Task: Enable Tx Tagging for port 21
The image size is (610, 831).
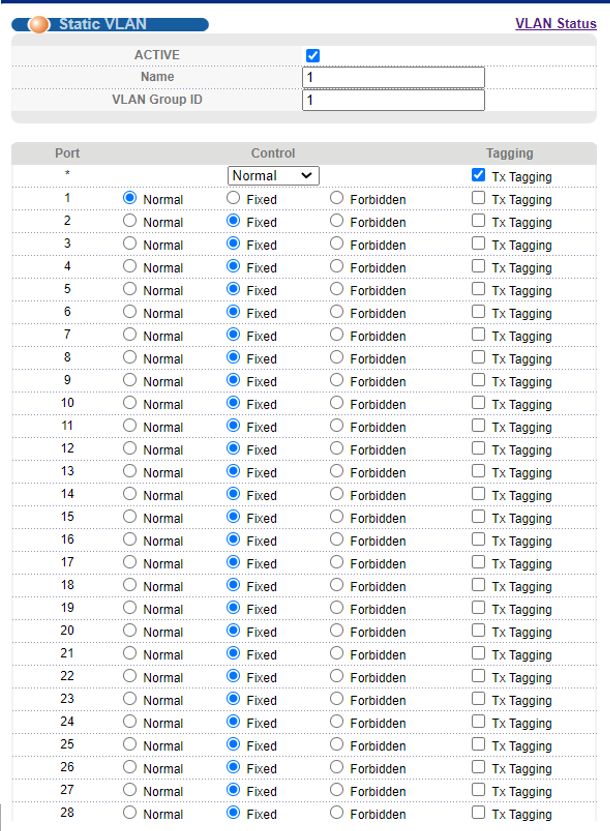Action: [x=478, y=653]
